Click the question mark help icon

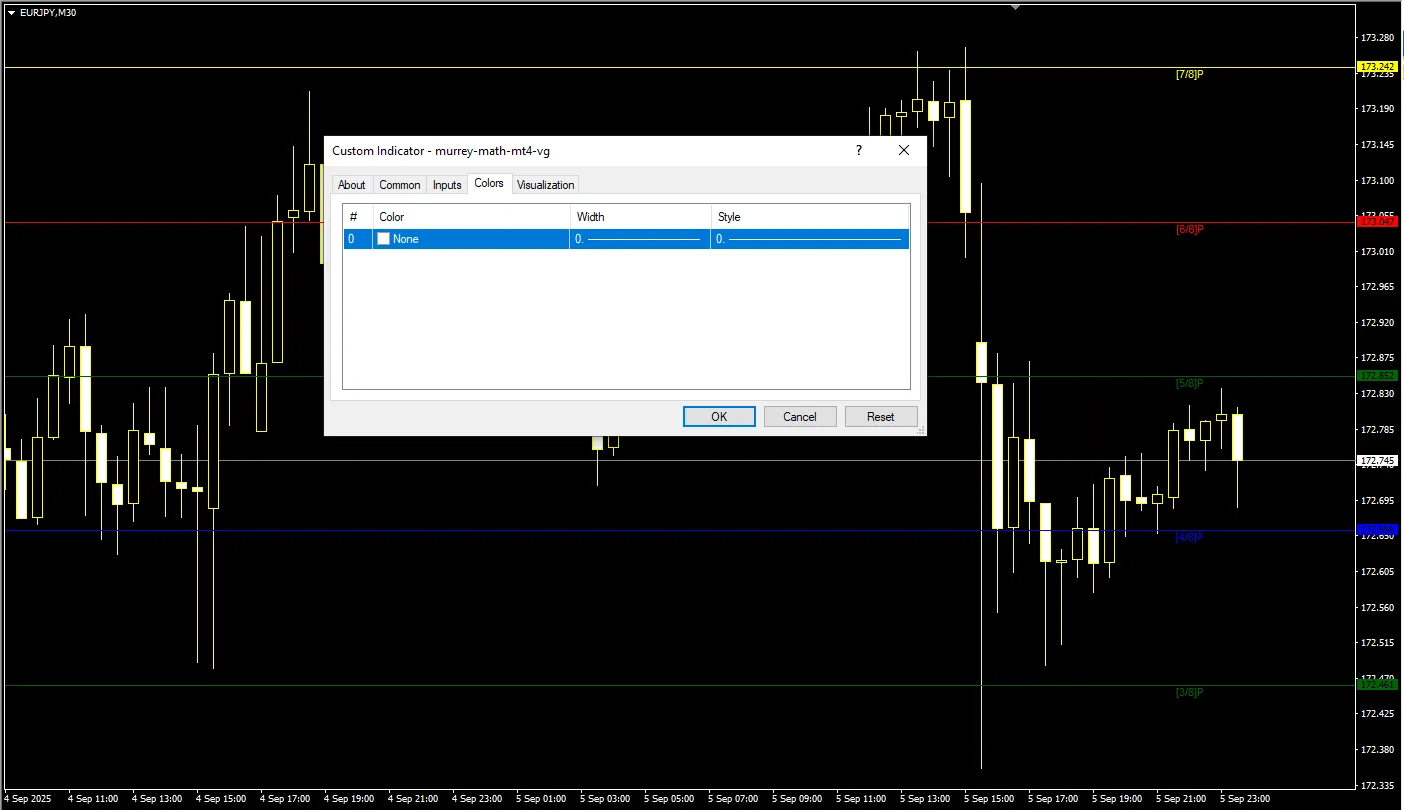coord(858,150)
